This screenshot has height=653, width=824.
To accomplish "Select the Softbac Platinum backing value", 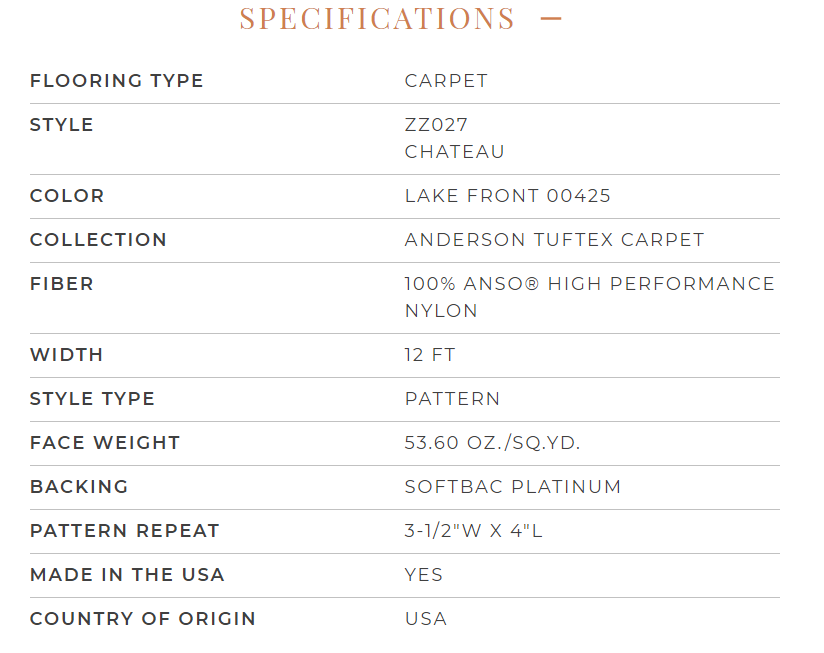I will 513,487.
